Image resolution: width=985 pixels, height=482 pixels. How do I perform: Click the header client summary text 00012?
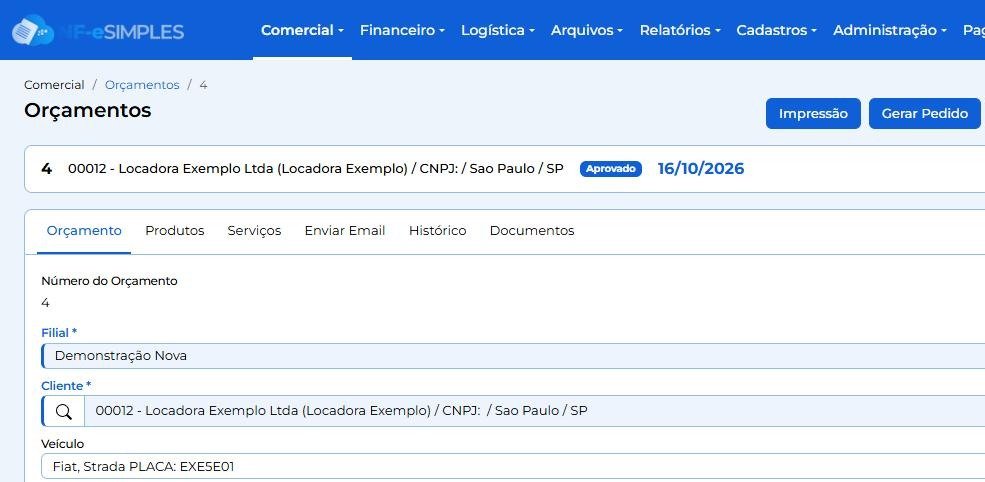(x=315, y=169)
